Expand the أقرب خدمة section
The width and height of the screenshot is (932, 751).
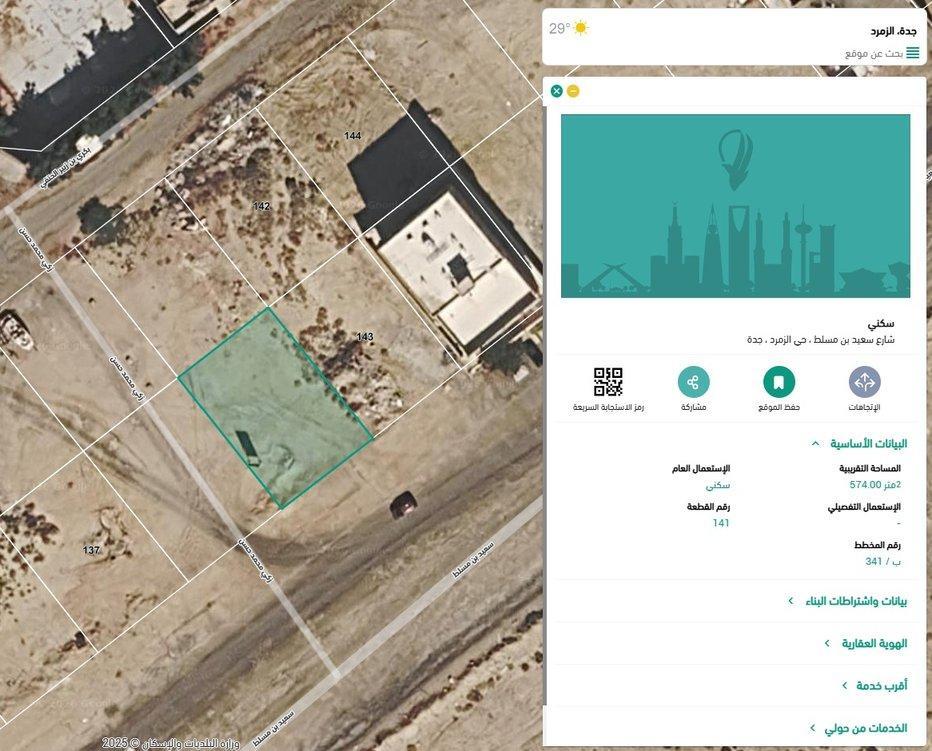pos(874,685)
